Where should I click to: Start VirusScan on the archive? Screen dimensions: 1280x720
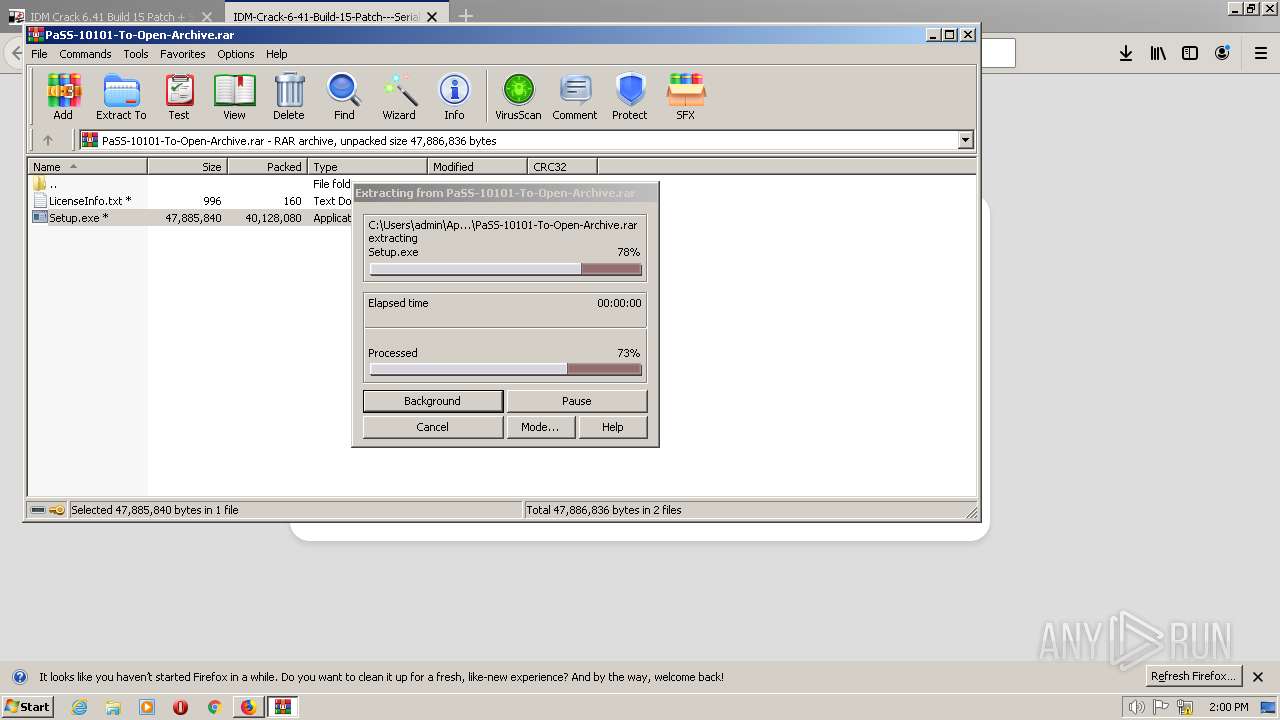pos(518,97)
